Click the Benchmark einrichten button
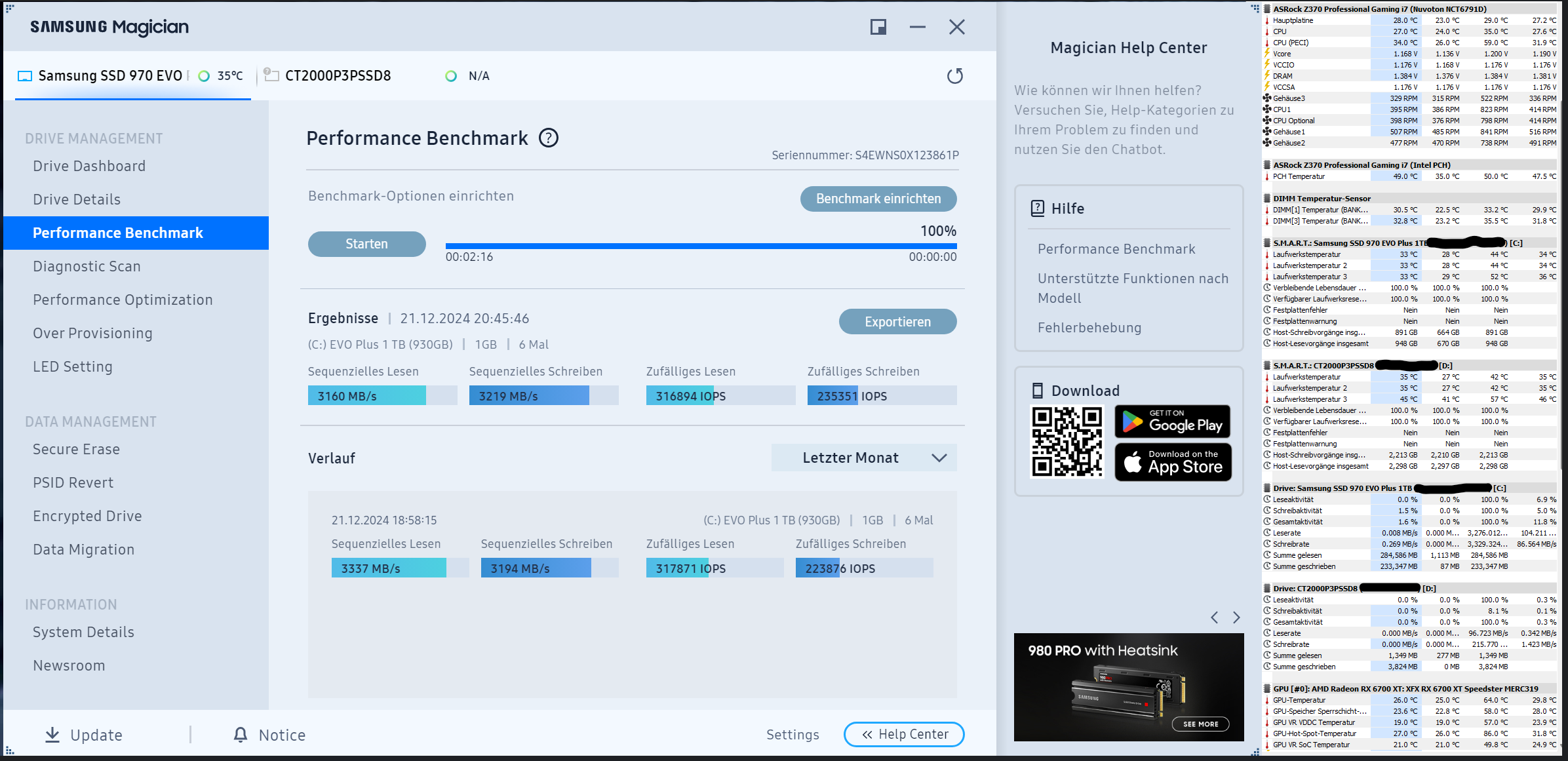Viewport: 1568px width, 761px height. [878, 199]
